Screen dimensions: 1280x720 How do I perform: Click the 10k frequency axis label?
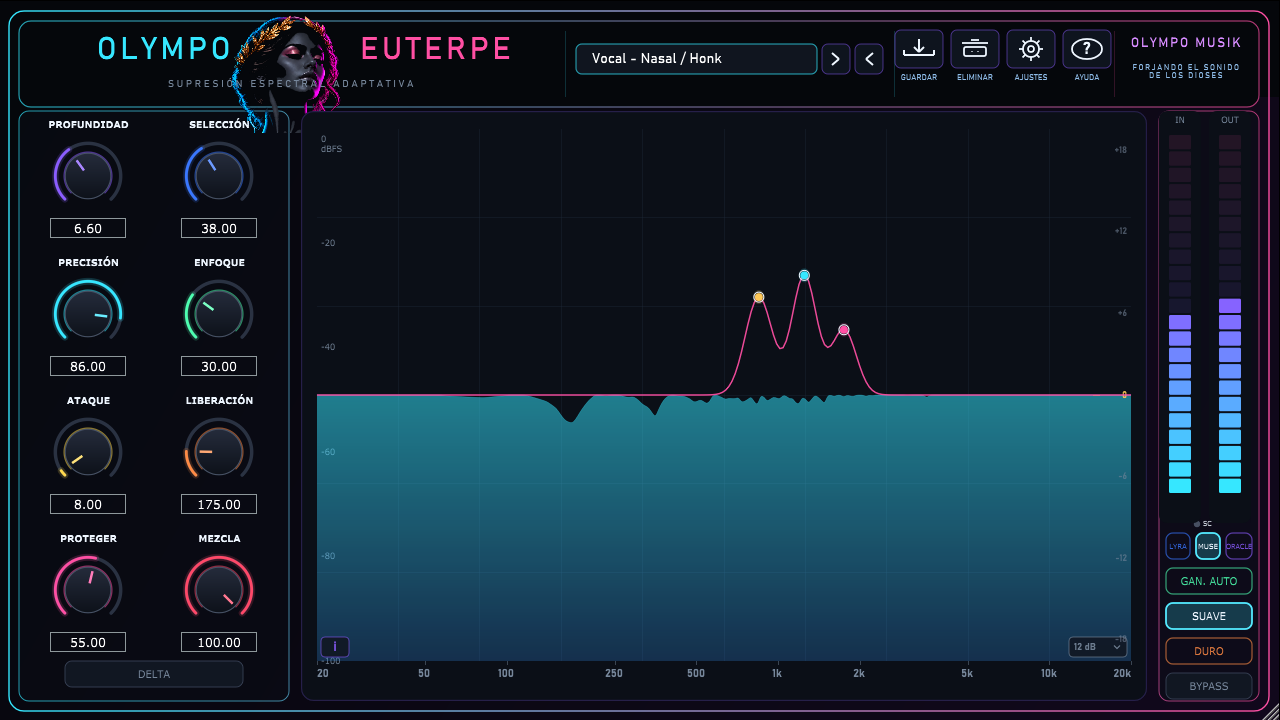[1049, 673]
